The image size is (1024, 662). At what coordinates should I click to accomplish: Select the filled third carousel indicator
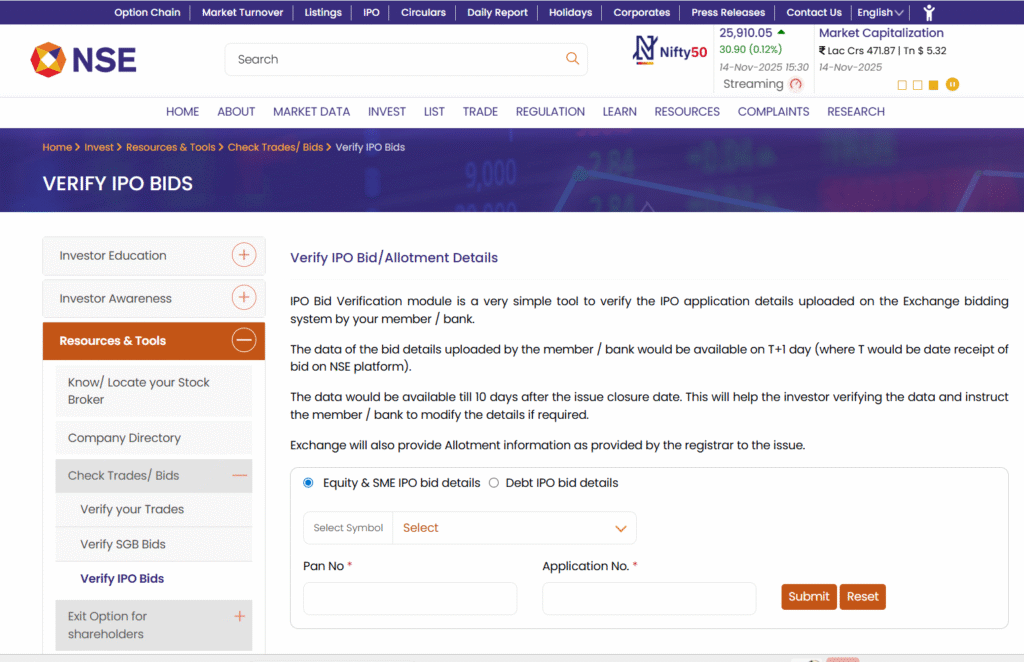pos(933,85)
